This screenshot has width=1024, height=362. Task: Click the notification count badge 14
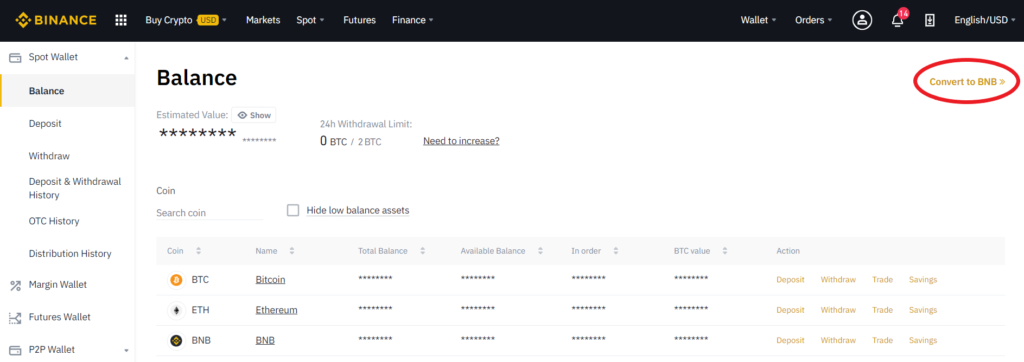click(903, 13)
